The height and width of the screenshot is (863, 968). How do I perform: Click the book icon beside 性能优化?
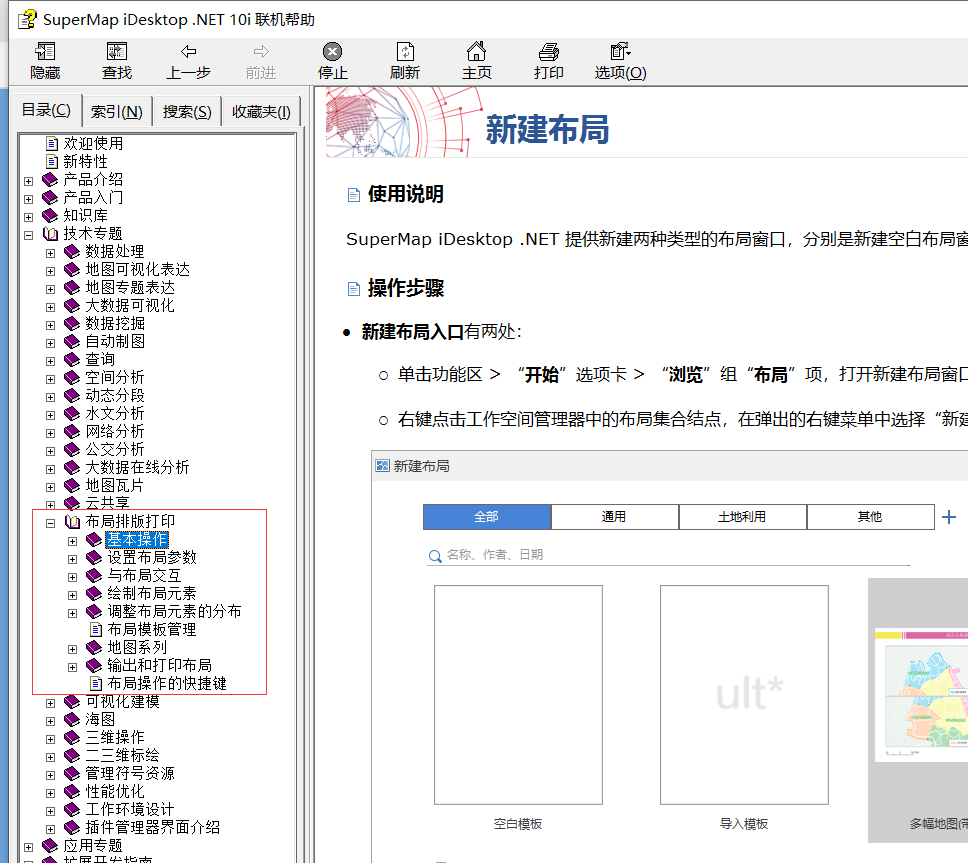pos(72,791)
